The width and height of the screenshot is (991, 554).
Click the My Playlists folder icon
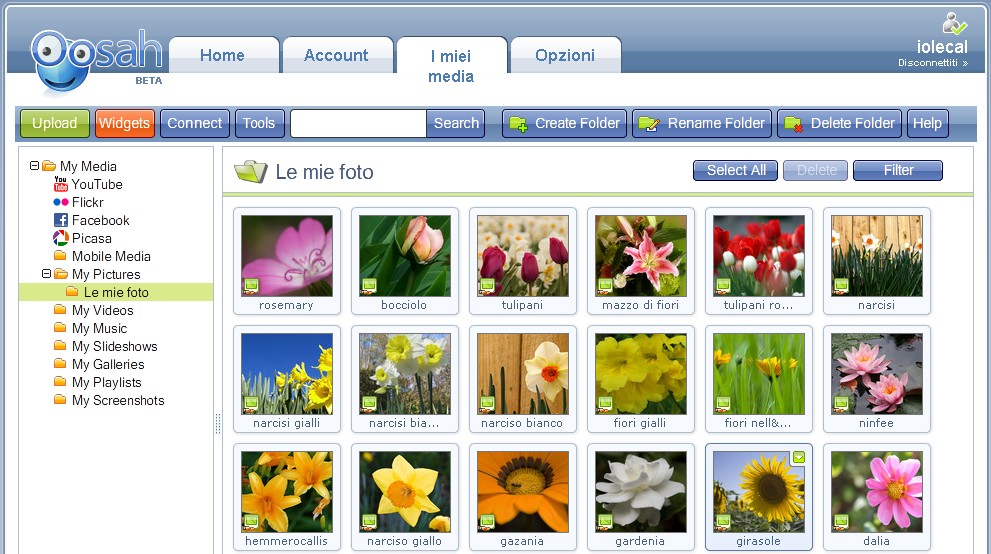(x=60, y=382)
